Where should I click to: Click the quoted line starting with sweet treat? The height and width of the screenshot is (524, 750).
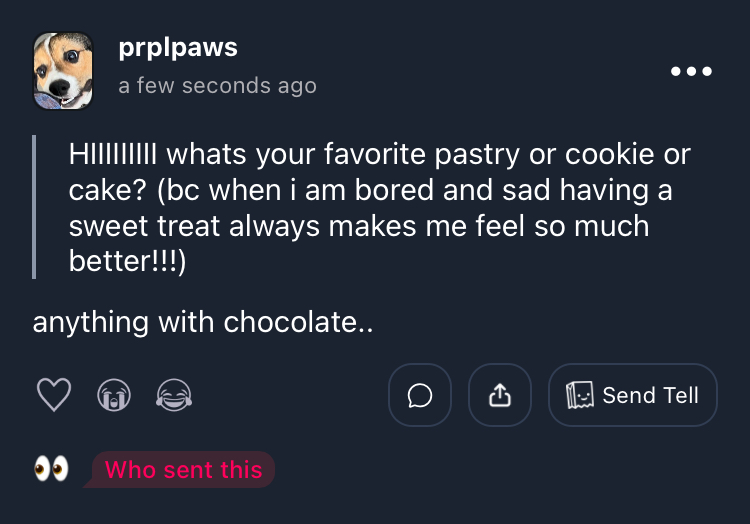point(358,226)
